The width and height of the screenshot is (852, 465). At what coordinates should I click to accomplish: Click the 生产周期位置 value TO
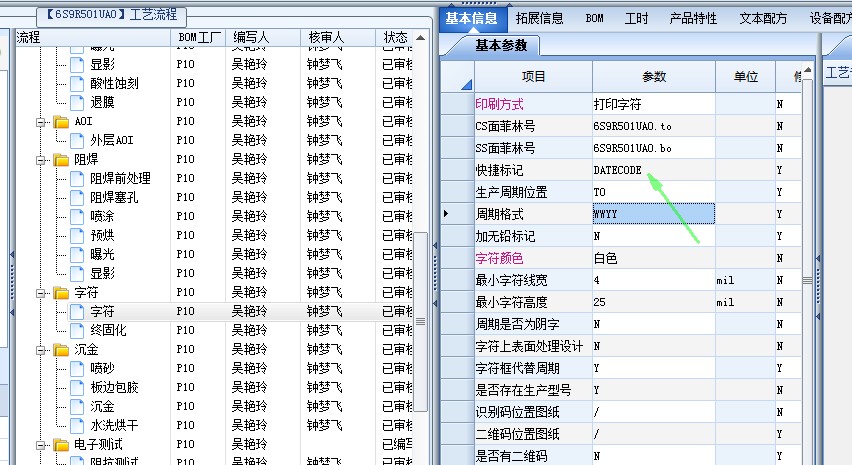[654, 192]
